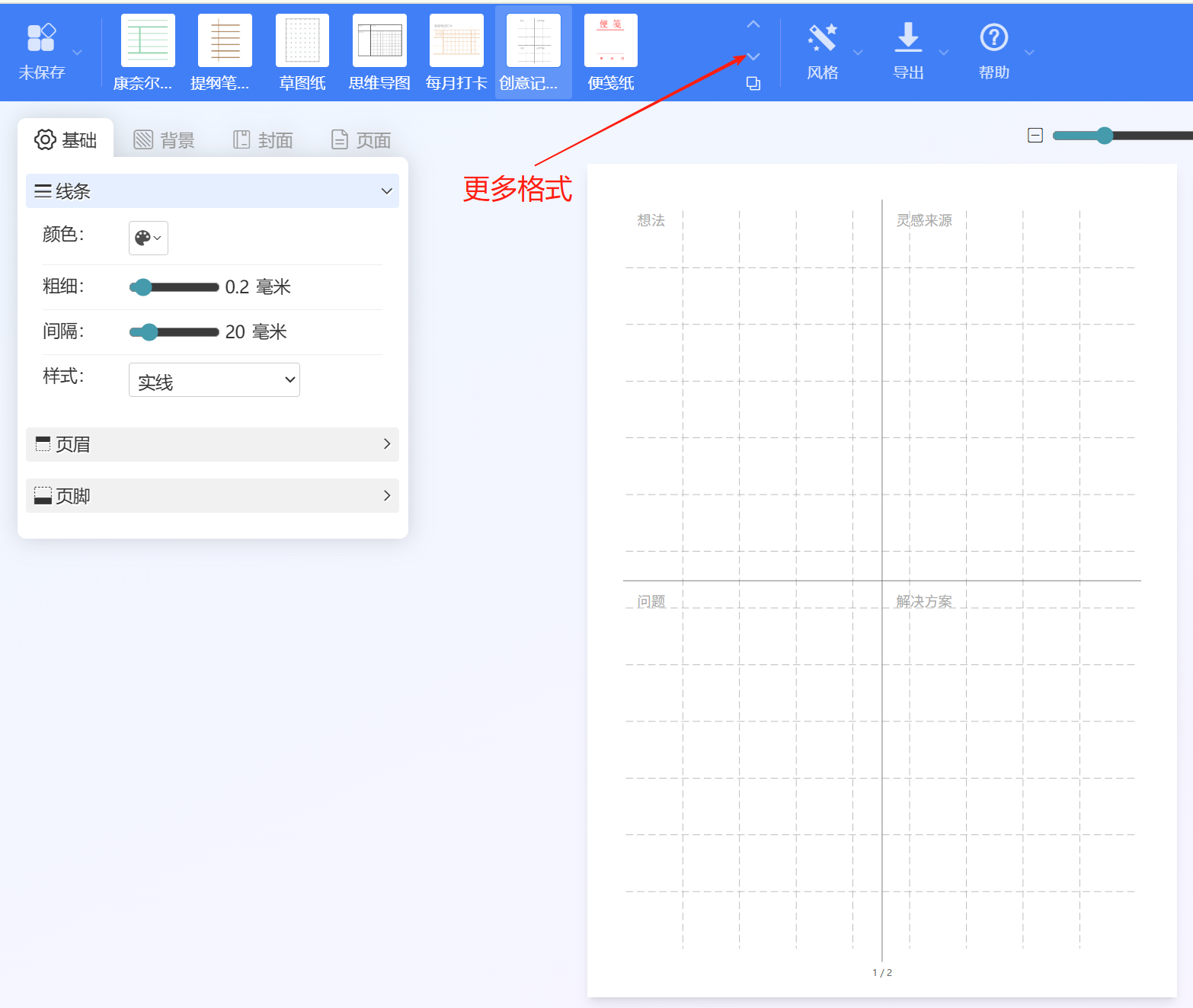The height and width of the screenshot is (1008, 1193).
Task: Open the 帮助 question mark icon
Action: [x=993, y=38]
